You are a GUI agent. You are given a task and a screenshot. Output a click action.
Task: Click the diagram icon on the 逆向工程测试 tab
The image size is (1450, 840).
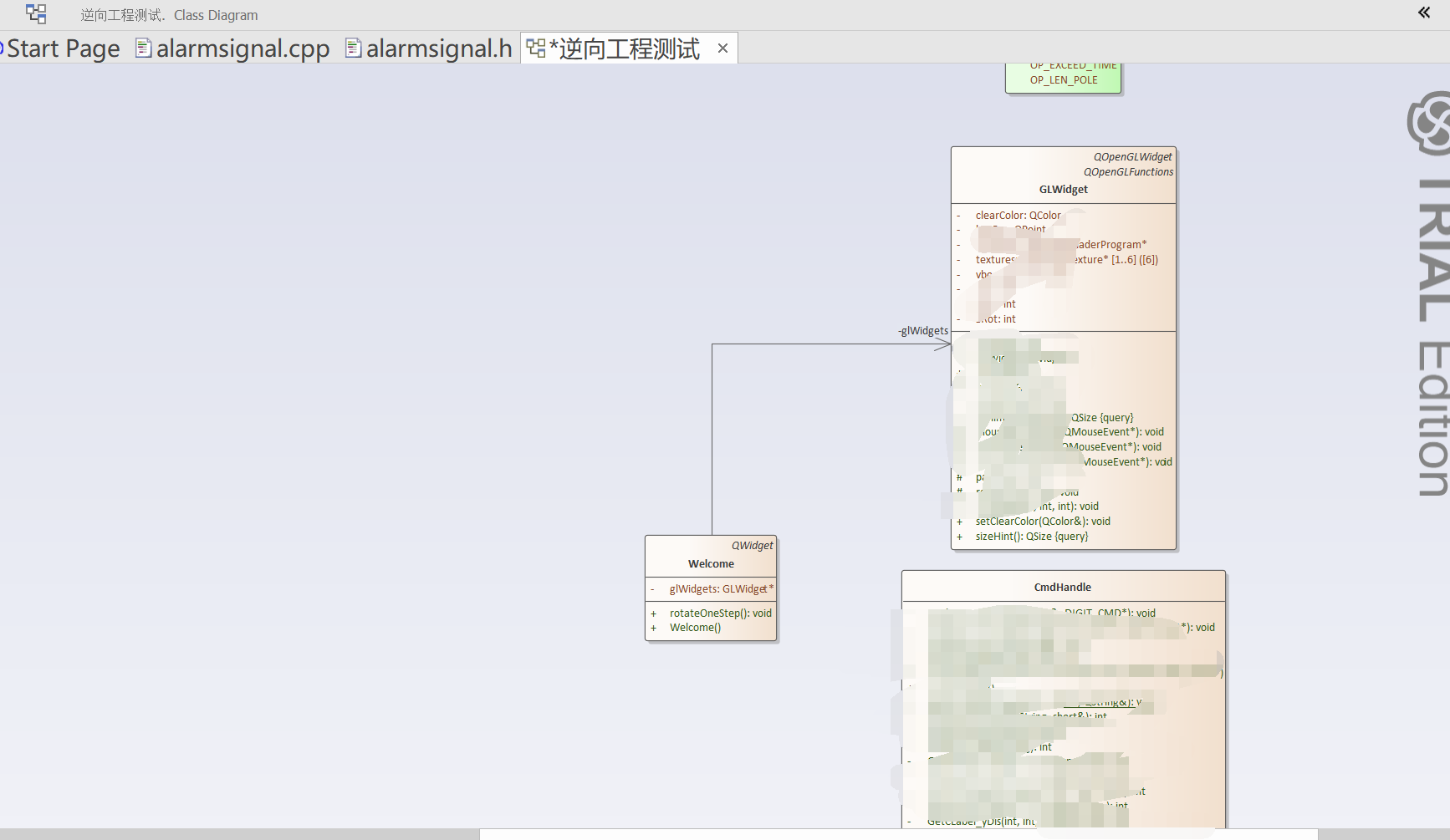(536, 48)
